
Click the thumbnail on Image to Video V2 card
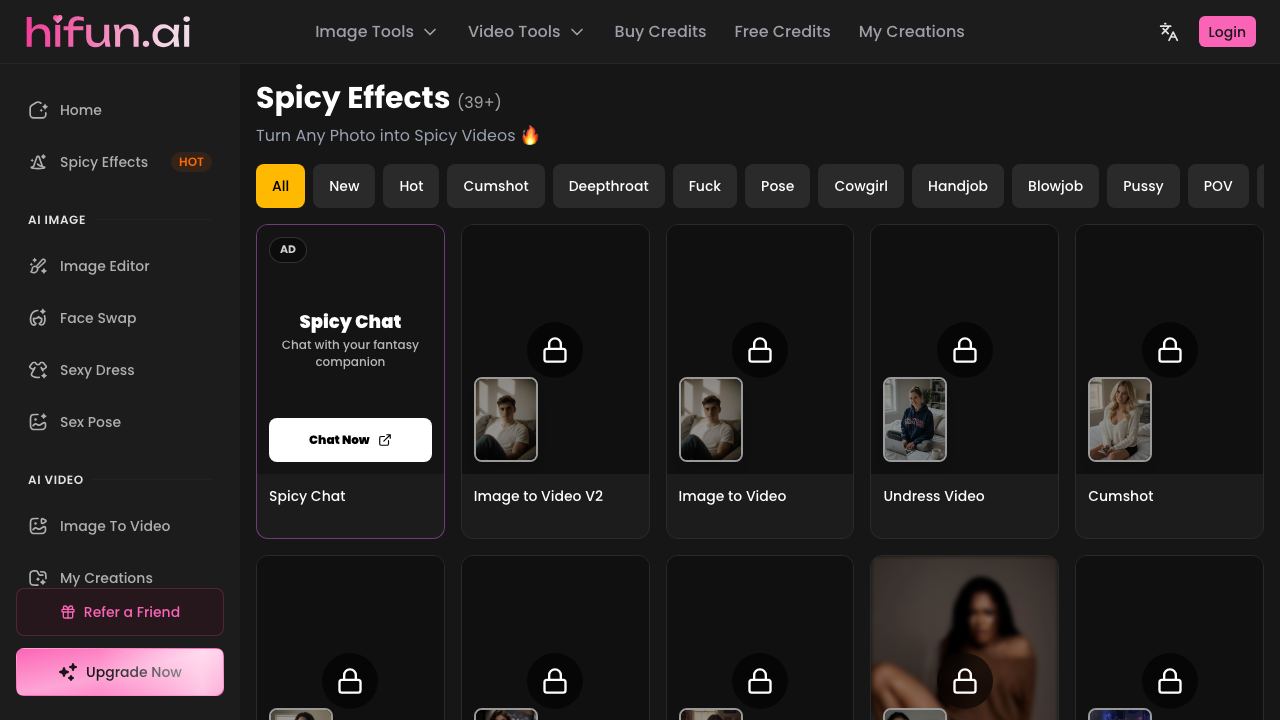tap(506, 419)
